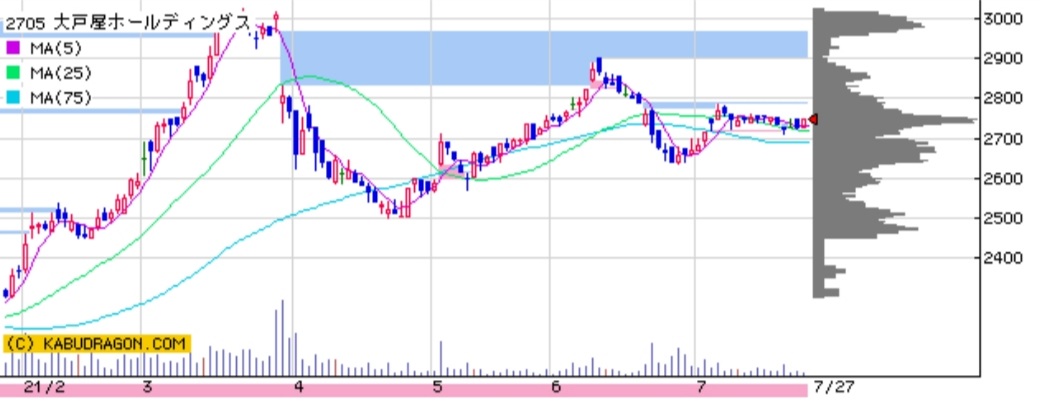Click the month 6 date axis label
Screen dimensions: 1040x408
pyautogui.click(x=556, y=387)
